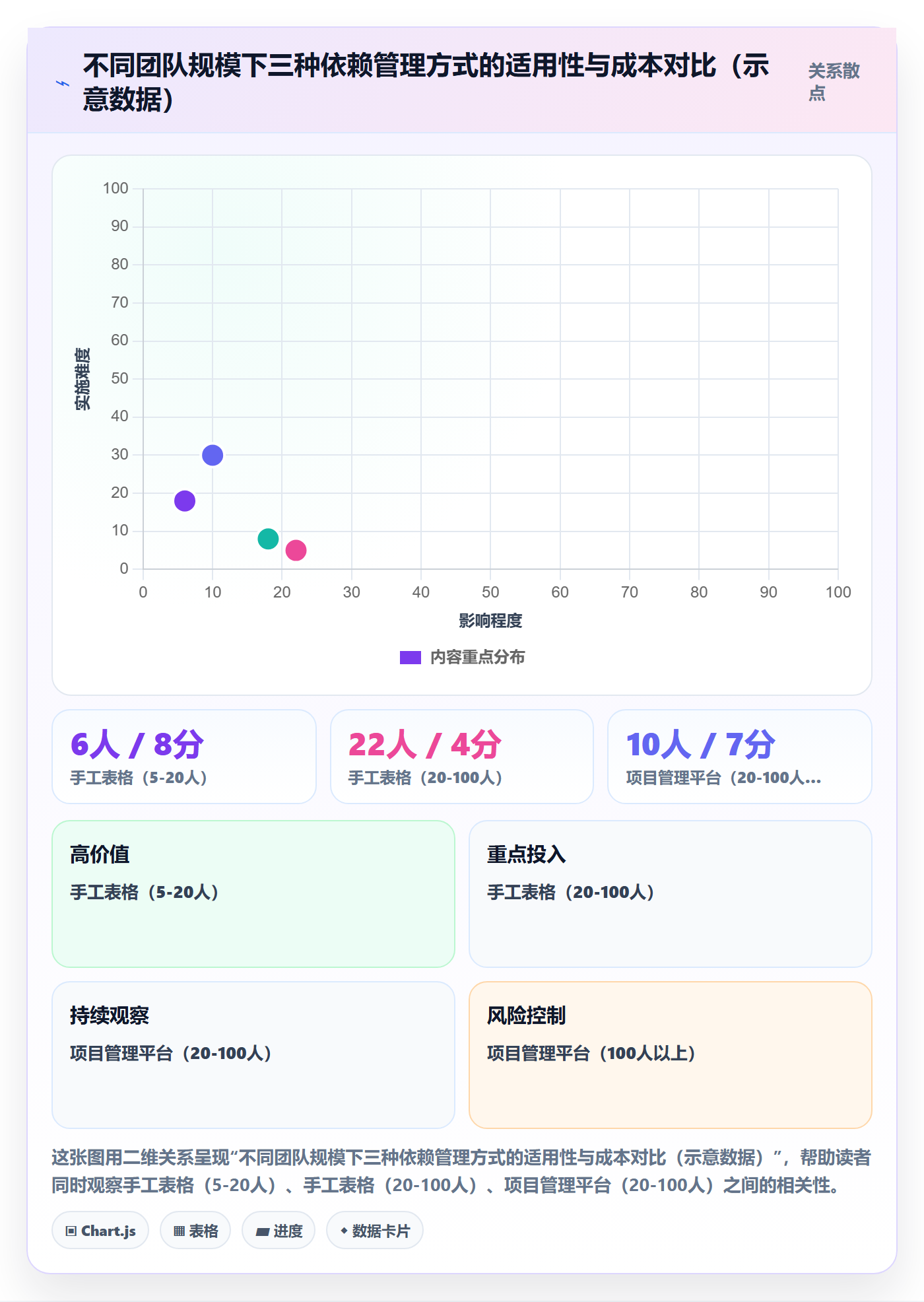
Task: Click the 70 tick label on the x-axis
Action: [x=630, y=592]
